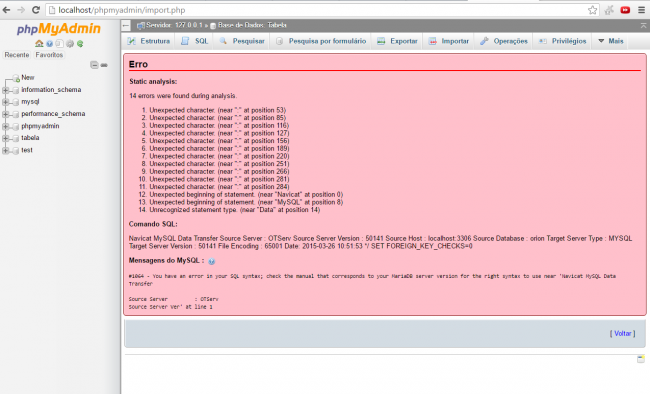Hide the navigation panel with the arrow button
The width and height of the screenshot is (650, 394).
tap(126, 26)
